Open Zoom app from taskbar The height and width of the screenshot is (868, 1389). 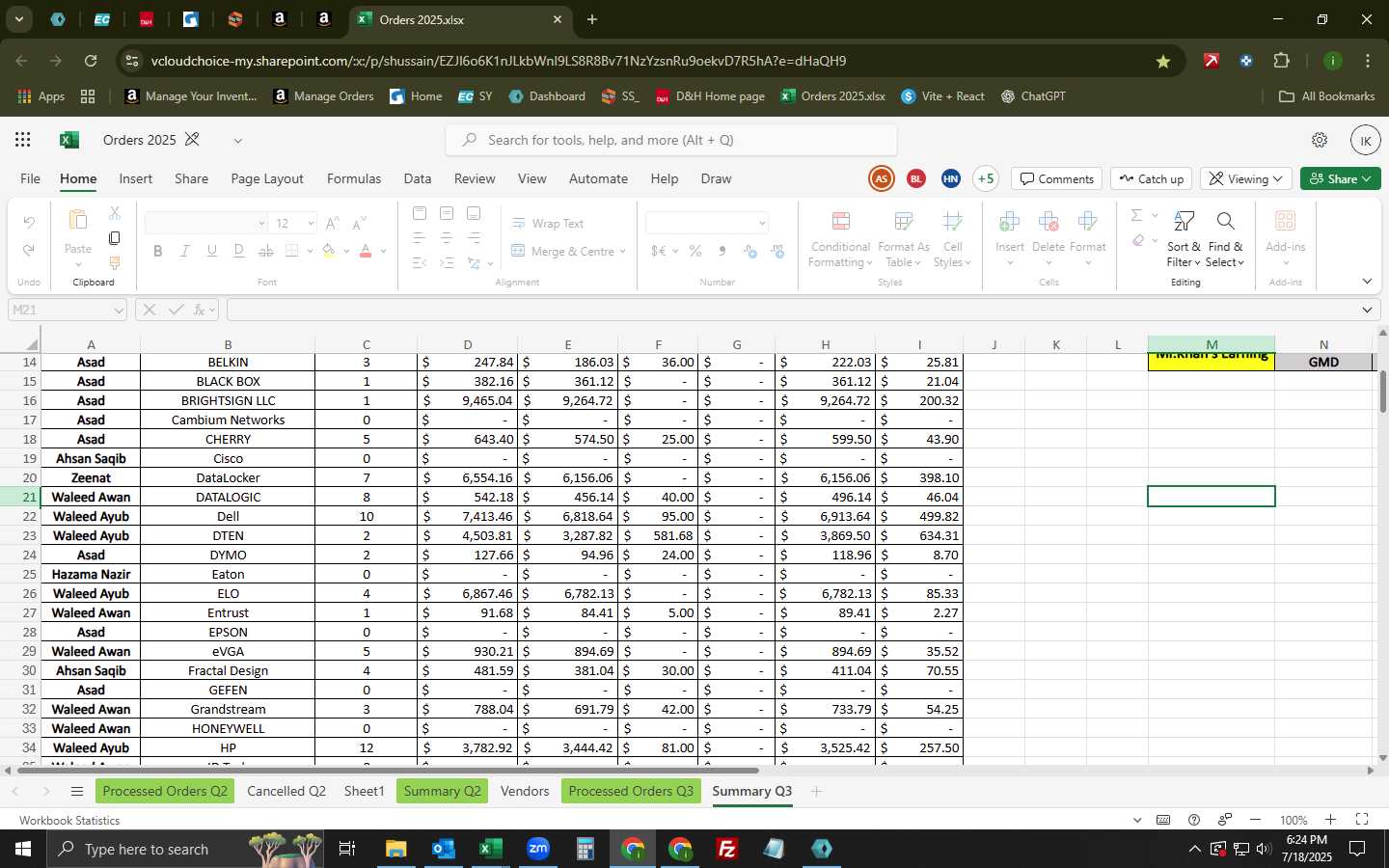coord(538,849)
